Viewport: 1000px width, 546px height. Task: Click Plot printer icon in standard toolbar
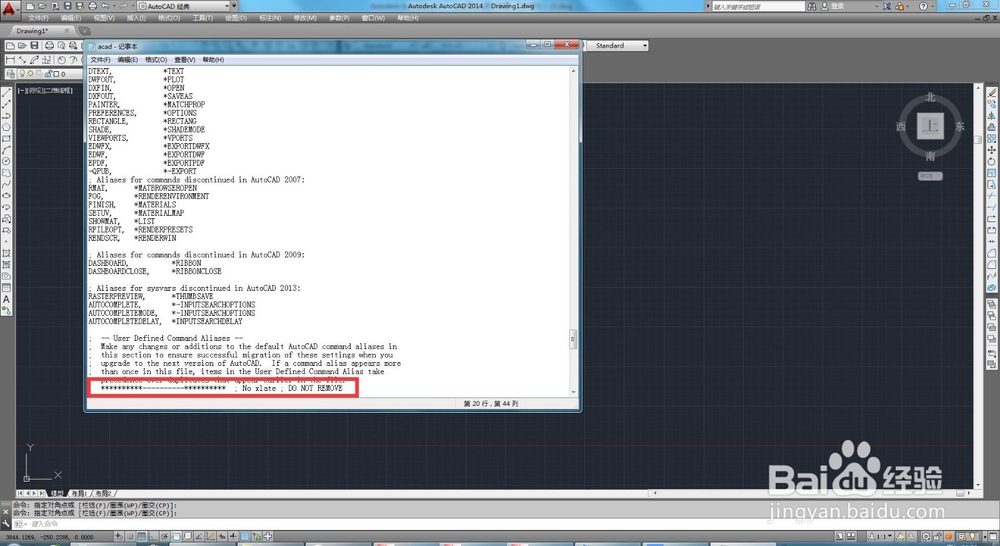coord(49,45)
